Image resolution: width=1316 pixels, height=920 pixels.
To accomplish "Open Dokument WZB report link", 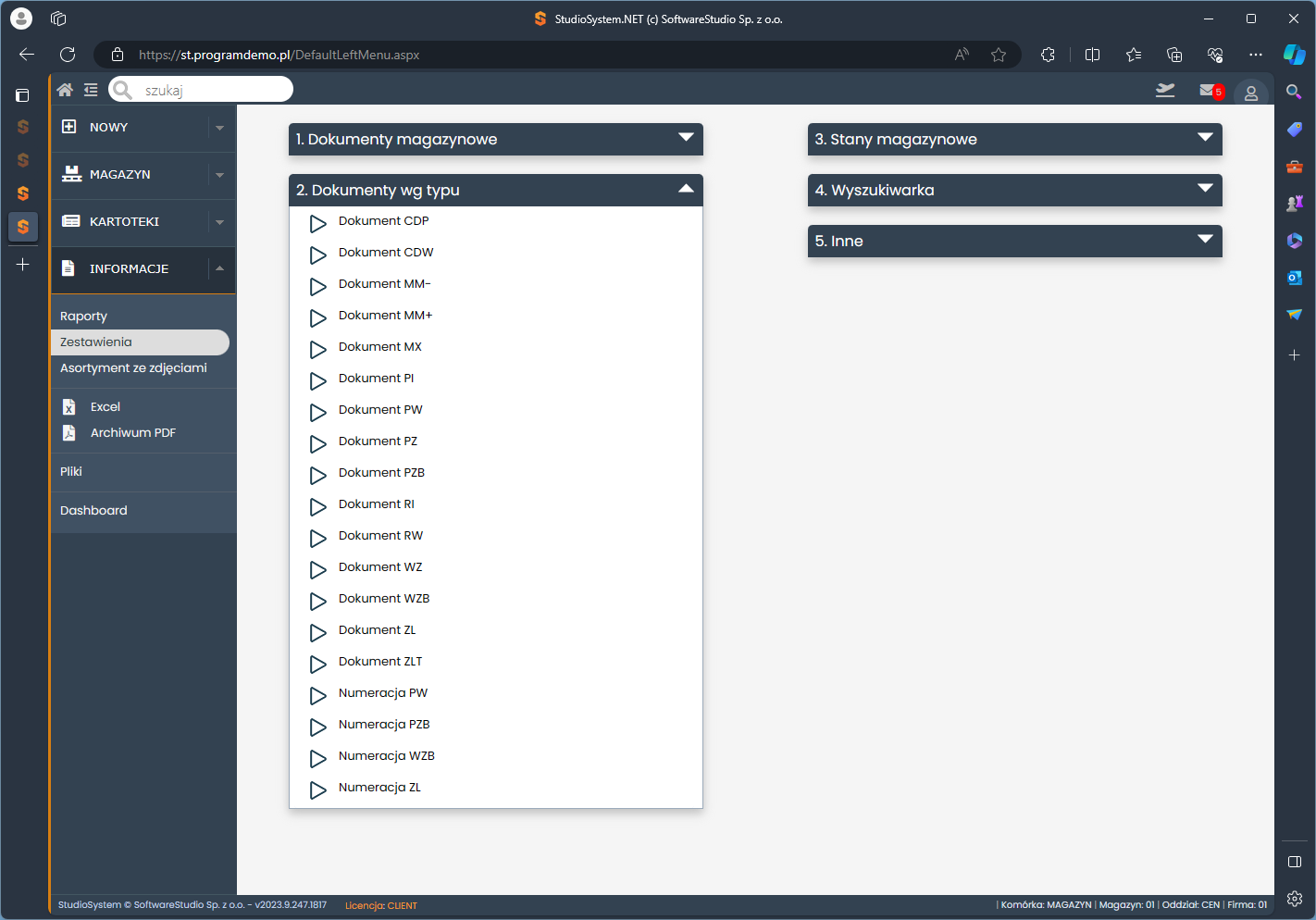I will 384,598.
